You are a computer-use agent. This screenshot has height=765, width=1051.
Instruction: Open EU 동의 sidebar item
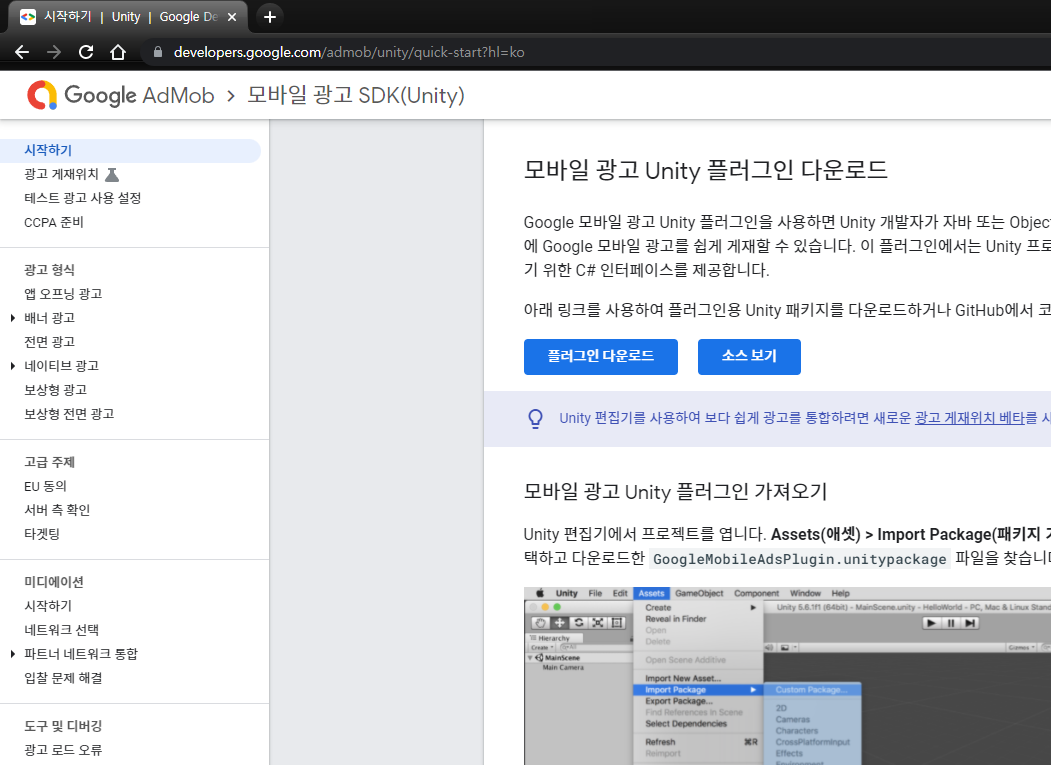coord(46,486)
